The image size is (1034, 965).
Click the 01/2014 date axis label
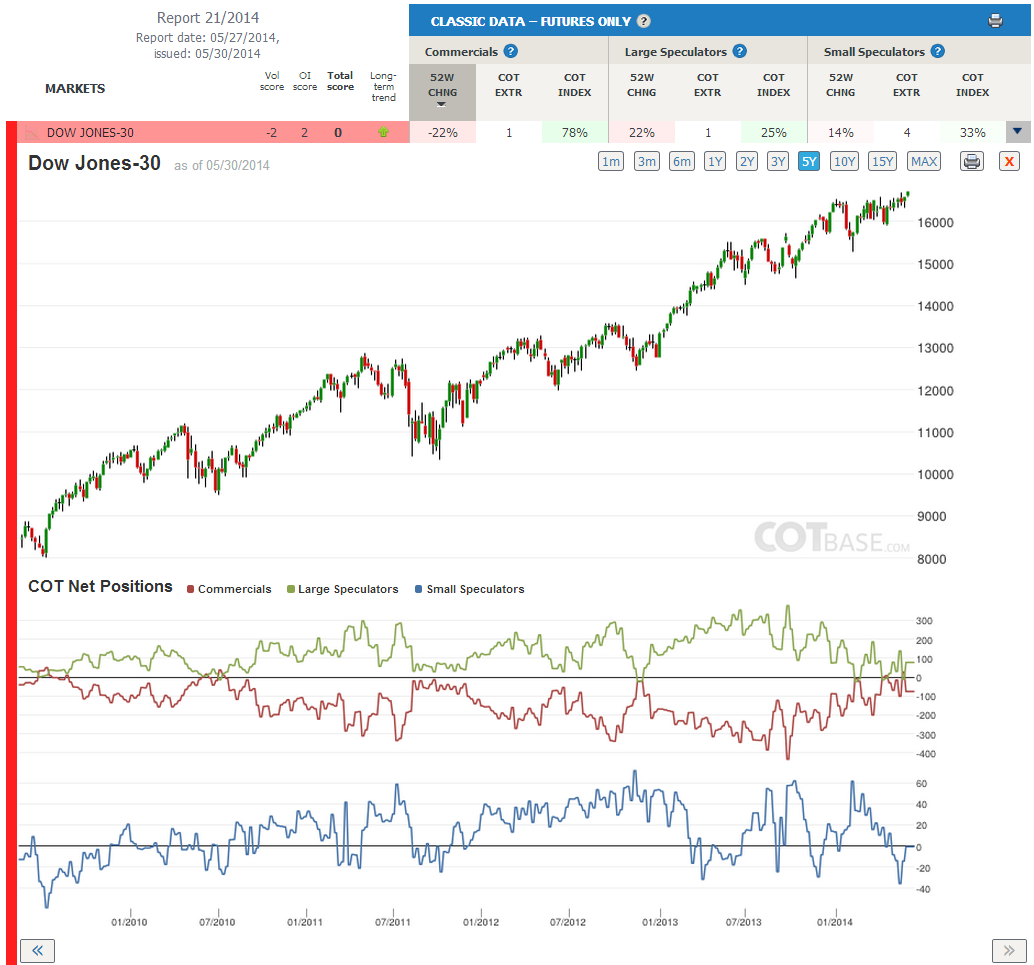pyautogui.click(x=834, y=921)
